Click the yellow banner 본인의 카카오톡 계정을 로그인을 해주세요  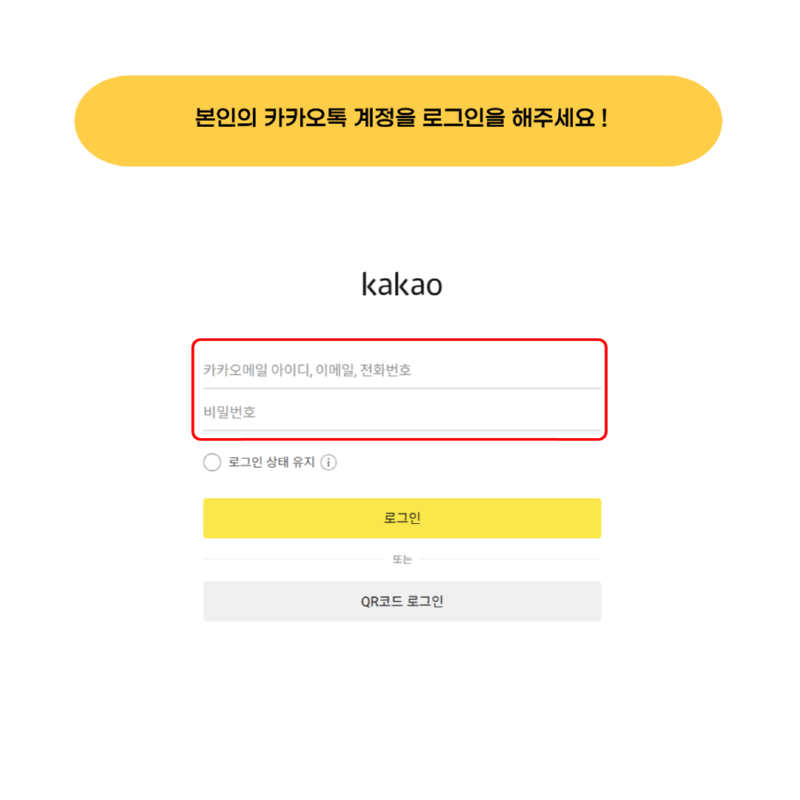398,121
